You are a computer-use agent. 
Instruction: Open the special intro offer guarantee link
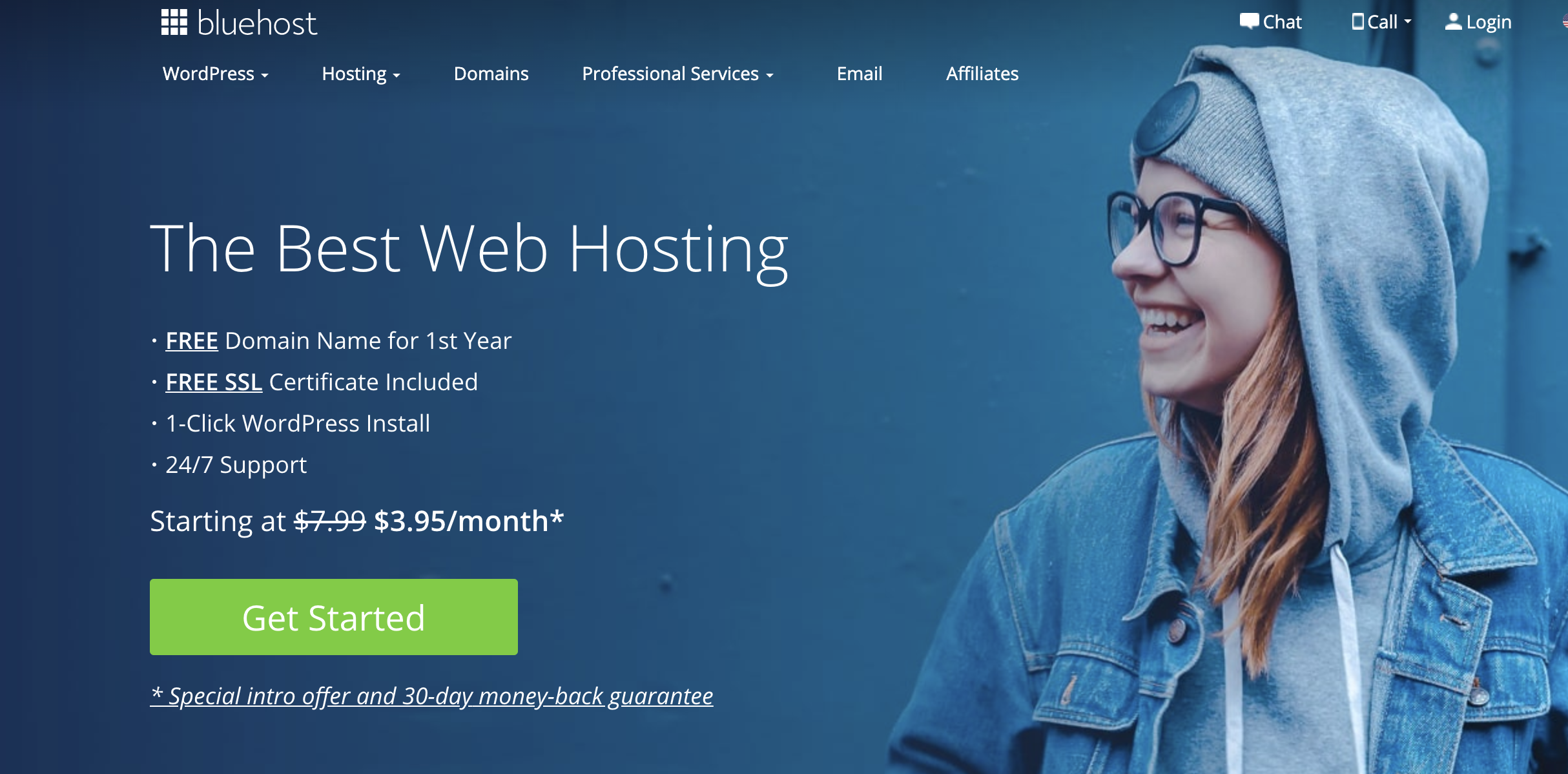coord(431,696)
